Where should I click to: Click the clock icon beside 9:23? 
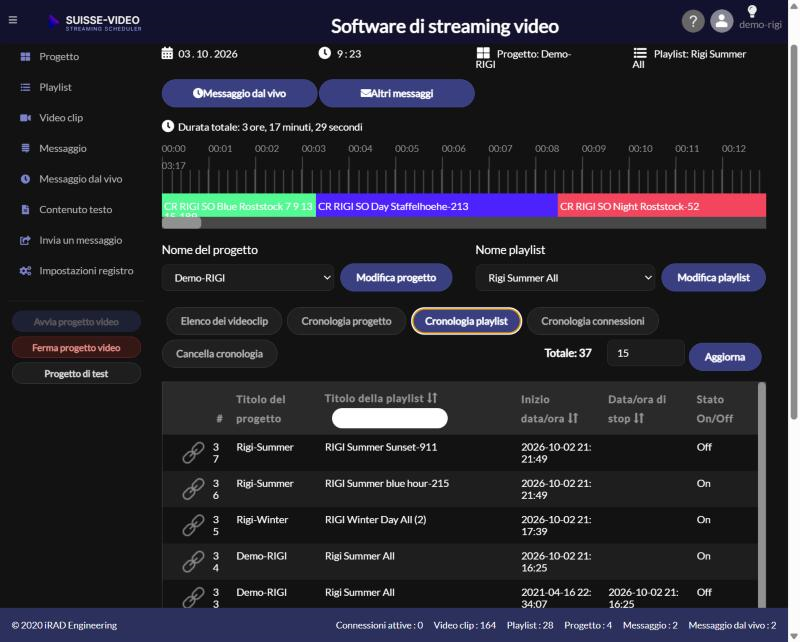coord(324,53)
